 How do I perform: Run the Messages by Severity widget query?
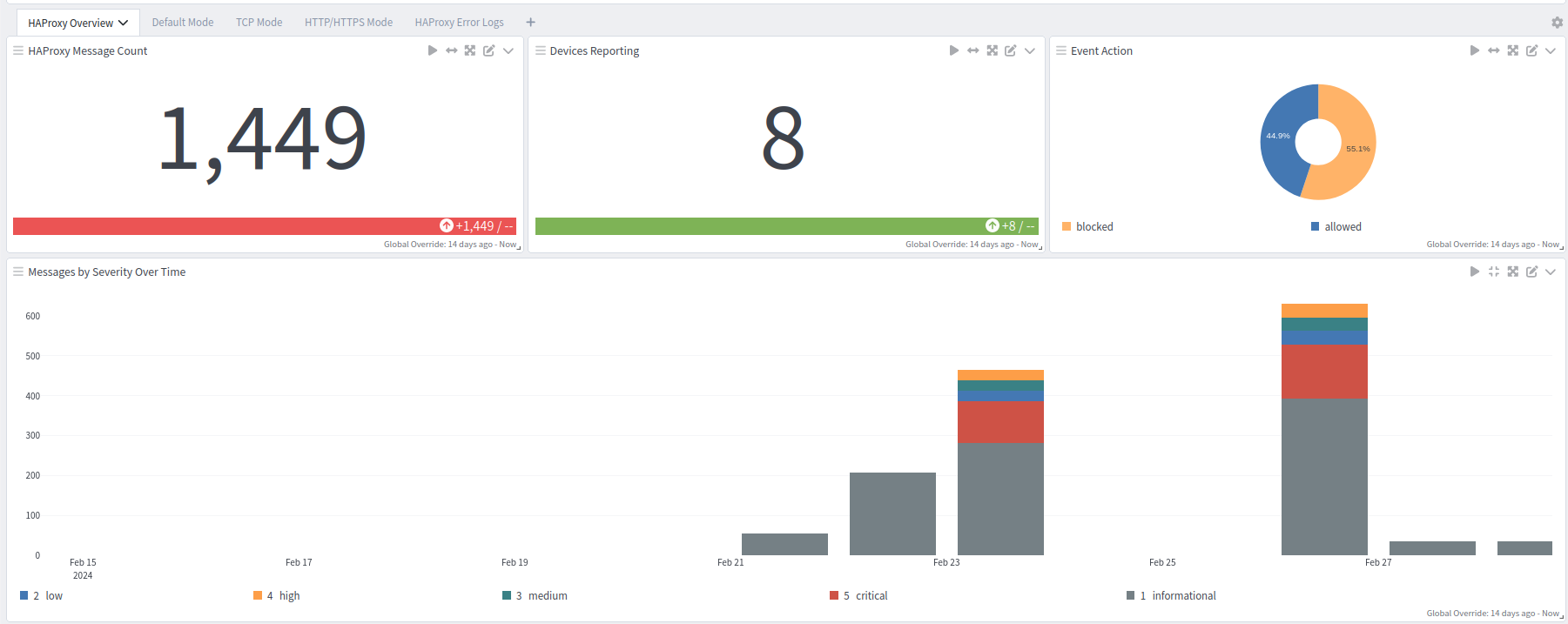click(x=1475, y=272)
